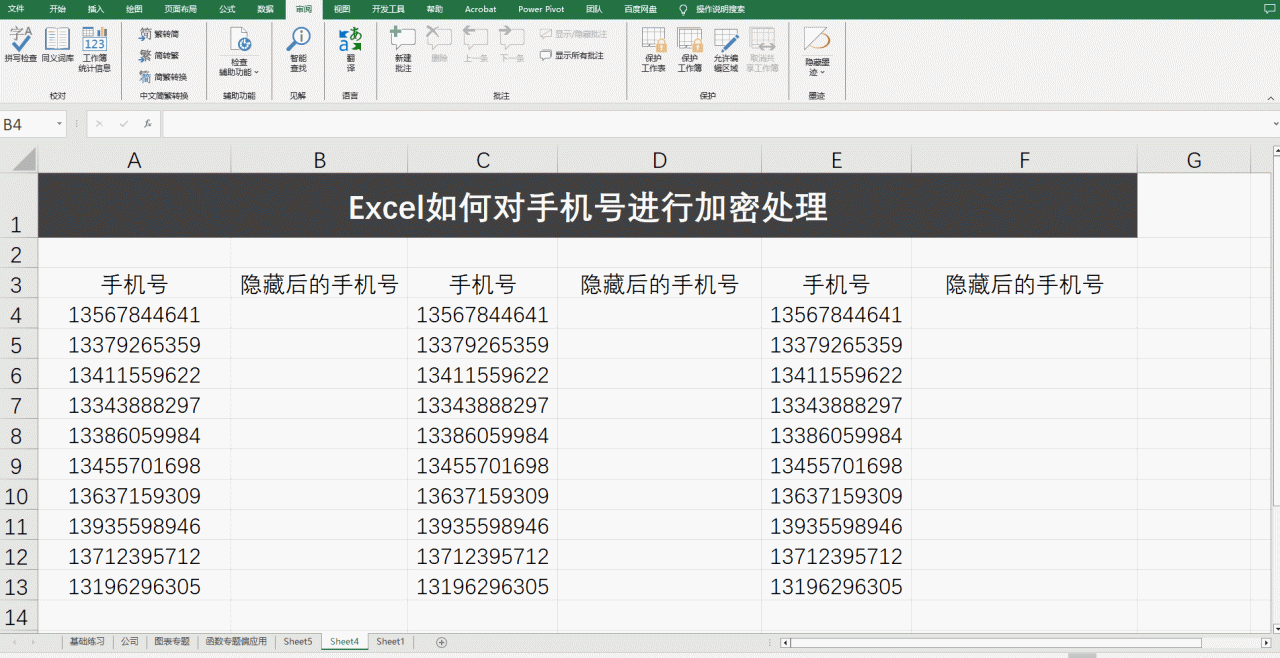Select column F header
This screenshot has height=658, width=1280.
point(1024,160)
